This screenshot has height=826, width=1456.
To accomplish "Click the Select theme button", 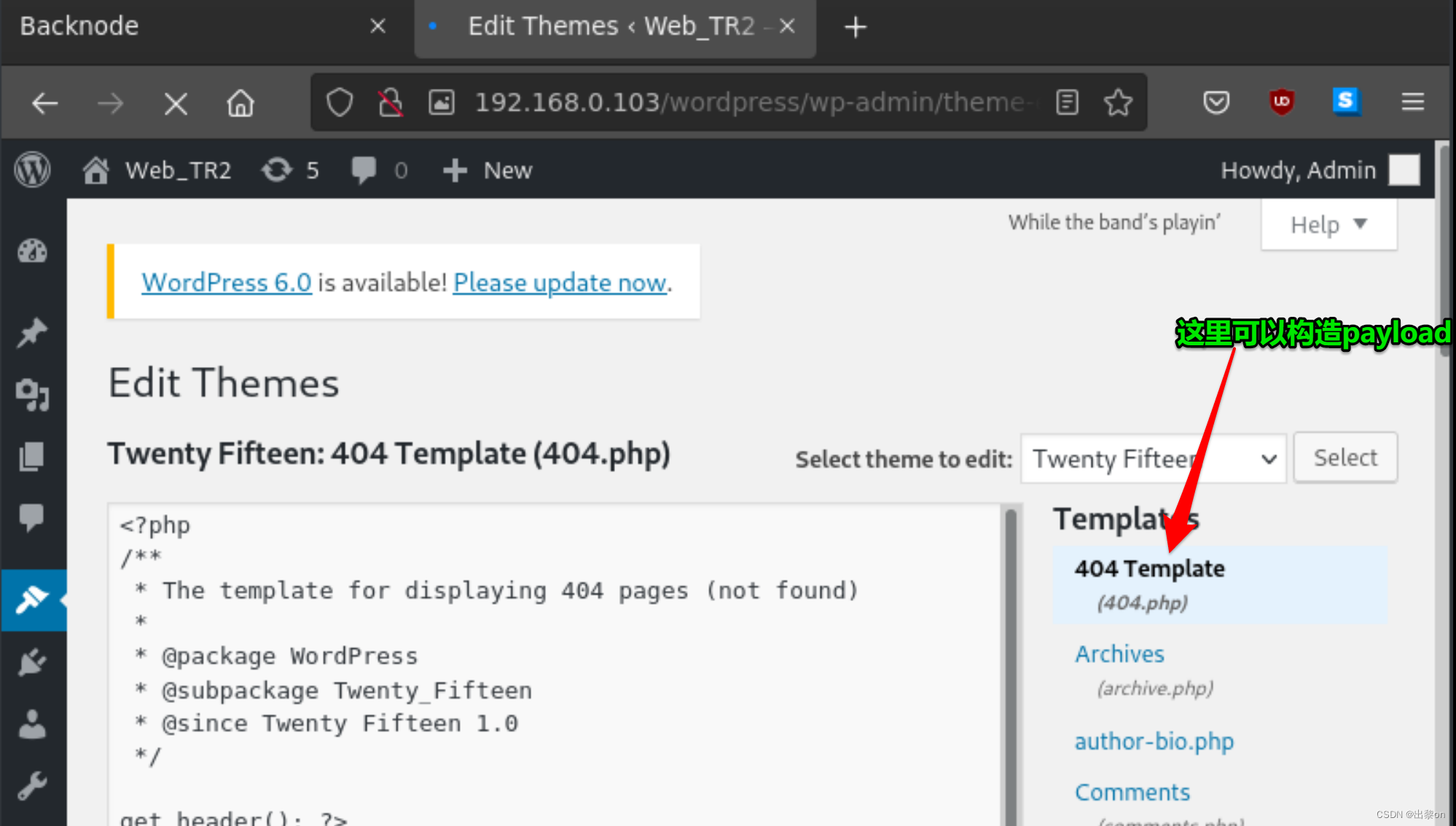I will point(1345,457).
